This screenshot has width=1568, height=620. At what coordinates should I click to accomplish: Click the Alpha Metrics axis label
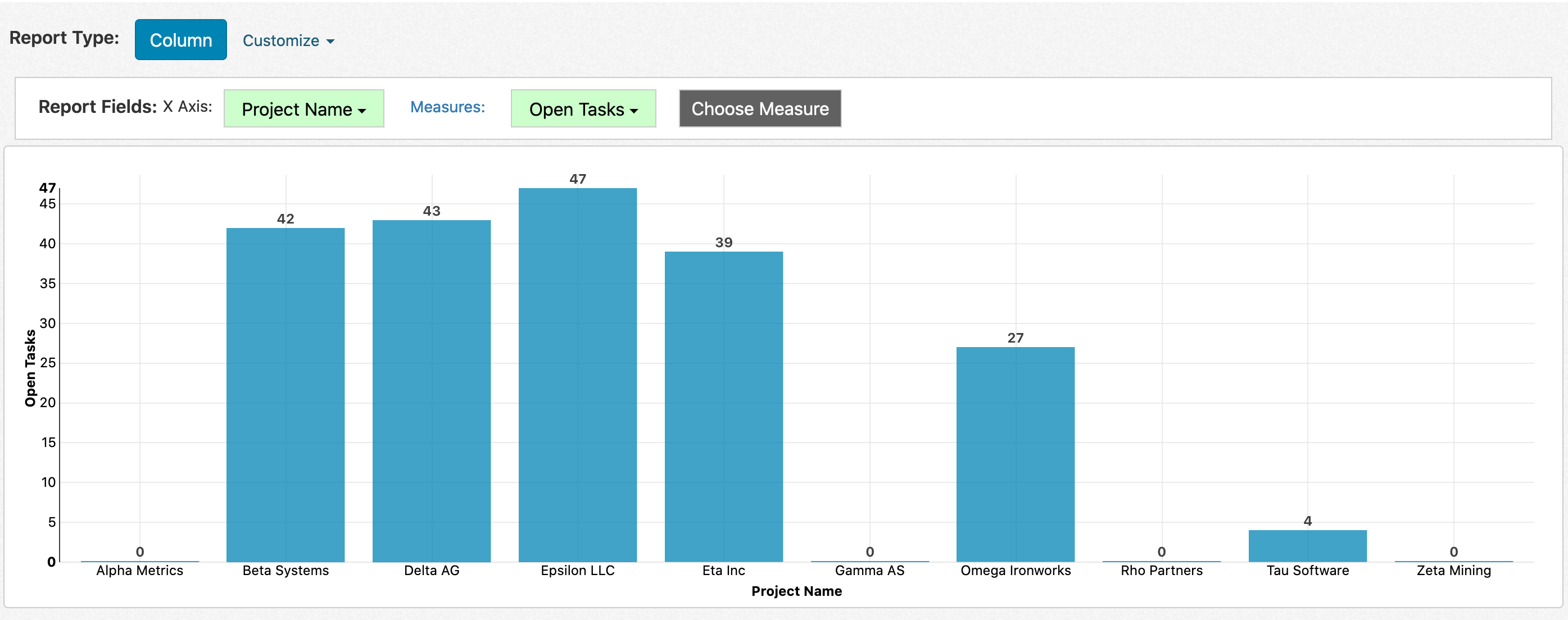(x=139, y=570)
